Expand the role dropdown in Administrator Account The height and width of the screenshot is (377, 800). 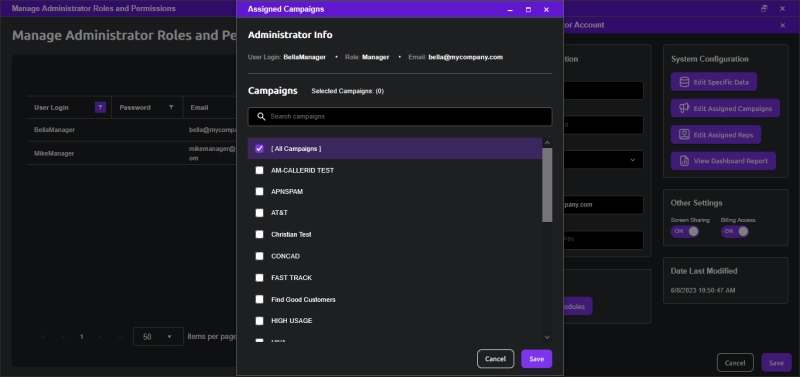click(x=633, y=160)
